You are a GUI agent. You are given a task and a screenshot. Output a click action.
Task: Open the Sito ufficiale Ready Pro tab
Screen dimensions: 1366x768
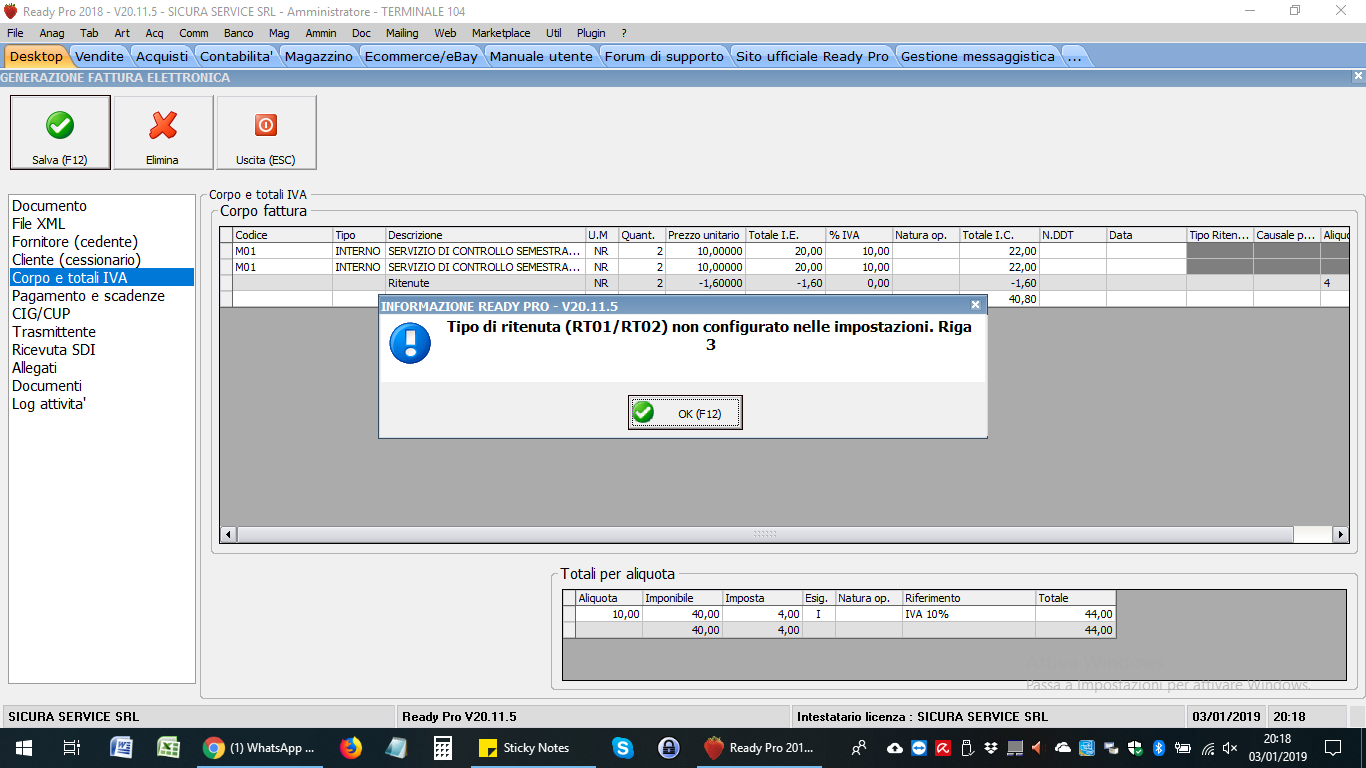[812, 57]
